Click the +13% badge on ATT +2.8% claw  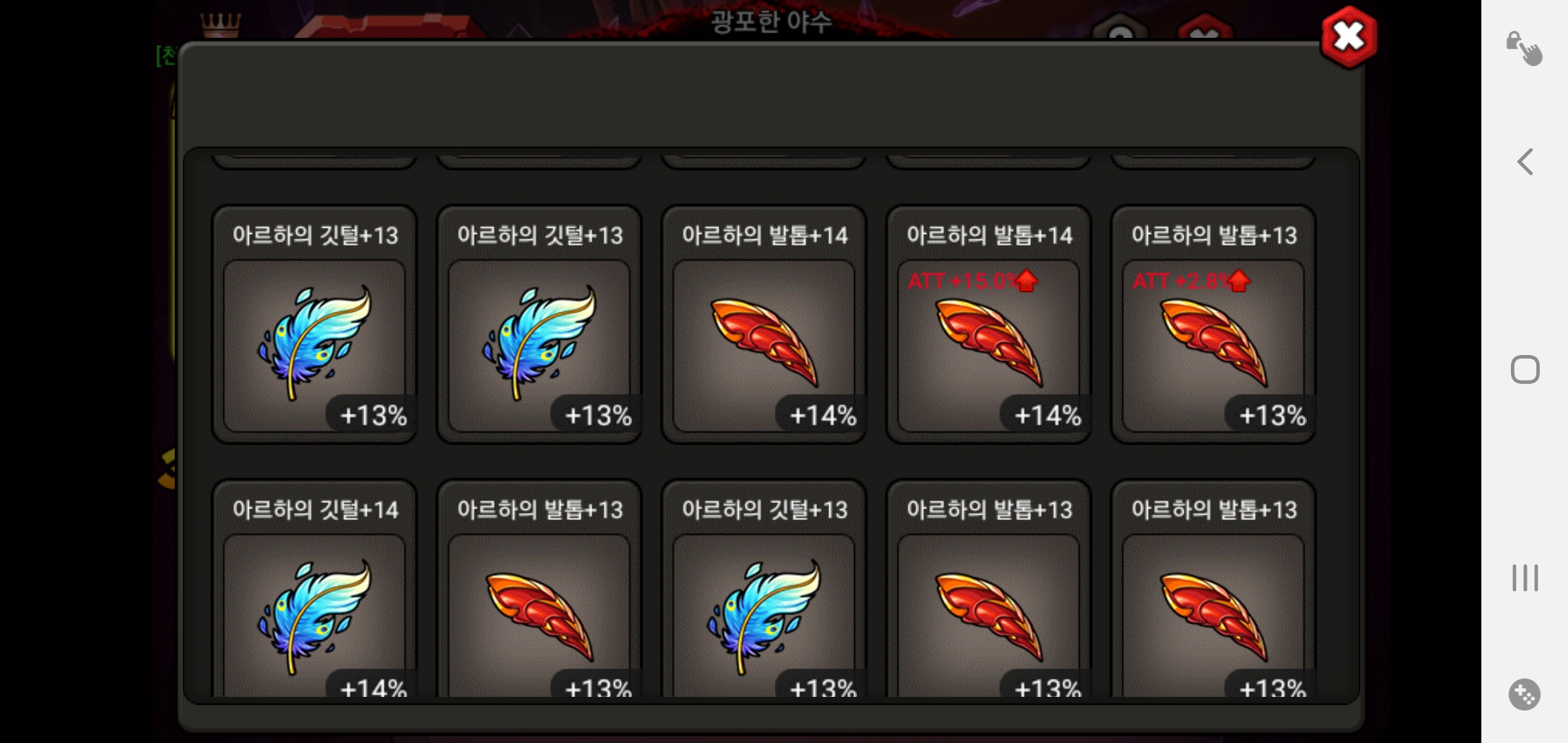pyautogui.click(x=1272, y=415)
